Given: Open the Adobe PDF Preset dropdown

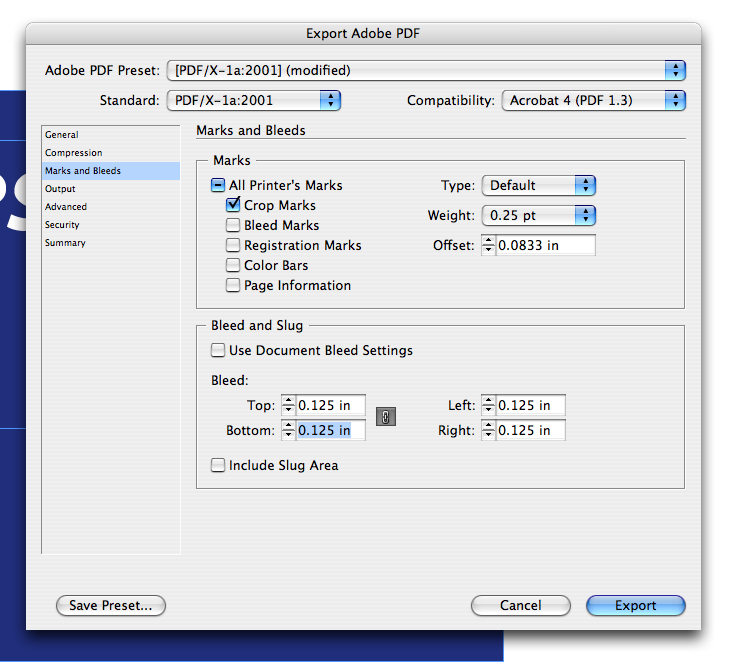Looking at the screenshot, I should pyautogui.click(x=426, y=71).
